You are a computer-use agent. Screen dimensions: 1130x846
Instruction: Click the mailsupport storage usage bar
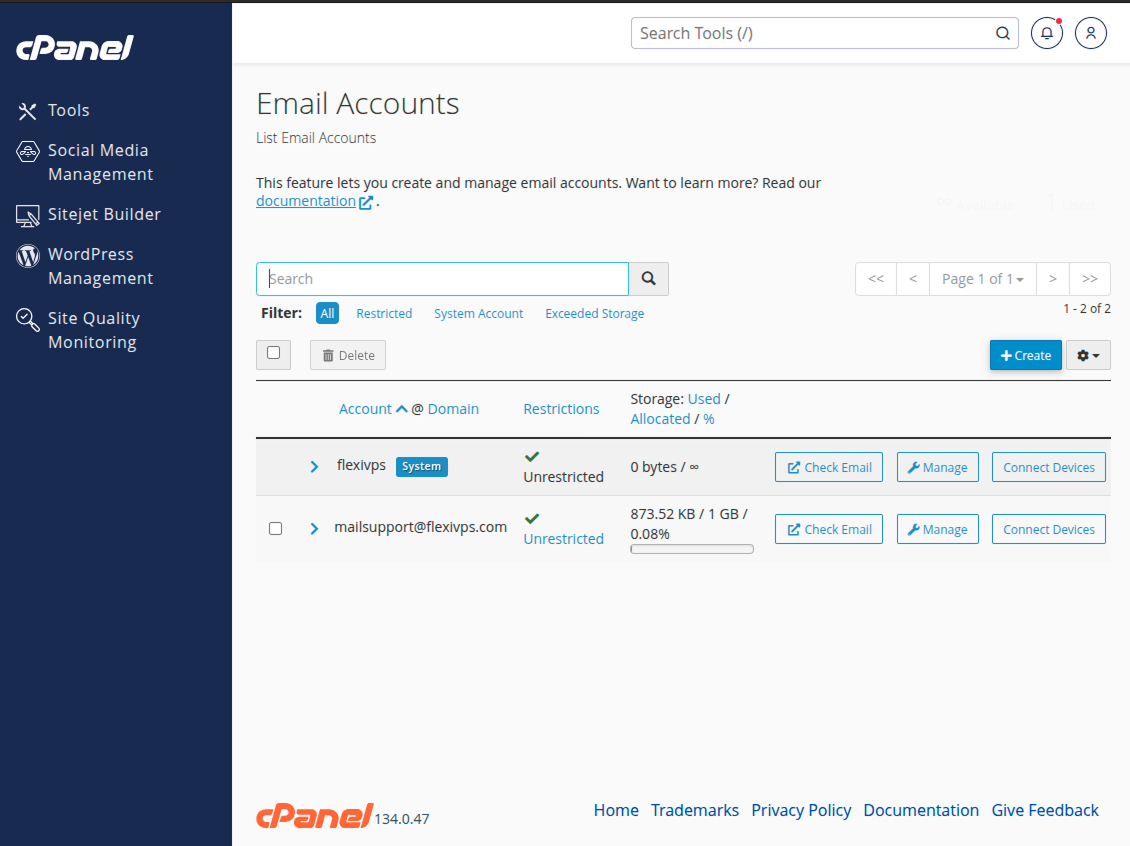click(x=692, y=549)
